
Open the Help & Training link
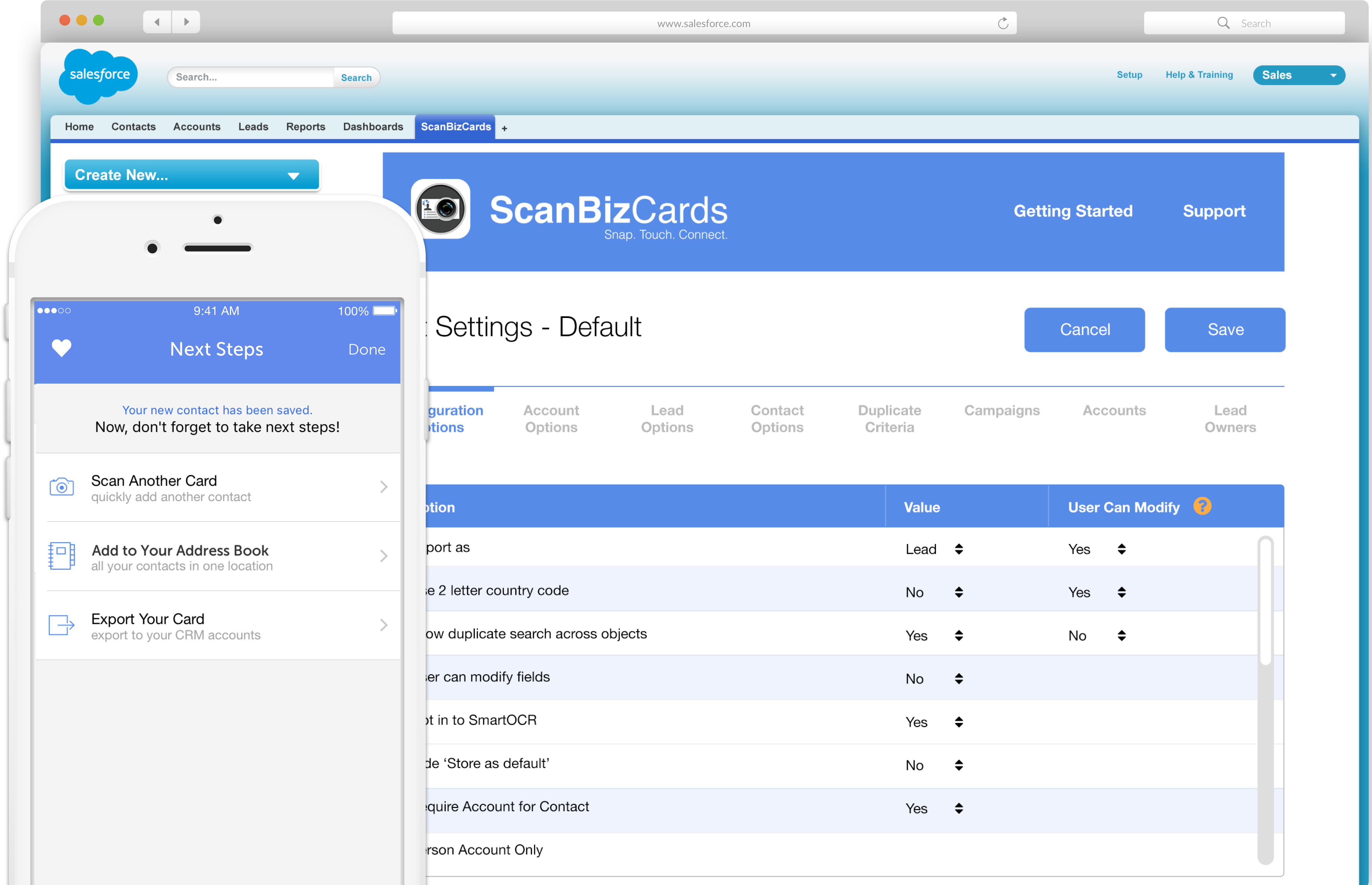(1199, 75)
